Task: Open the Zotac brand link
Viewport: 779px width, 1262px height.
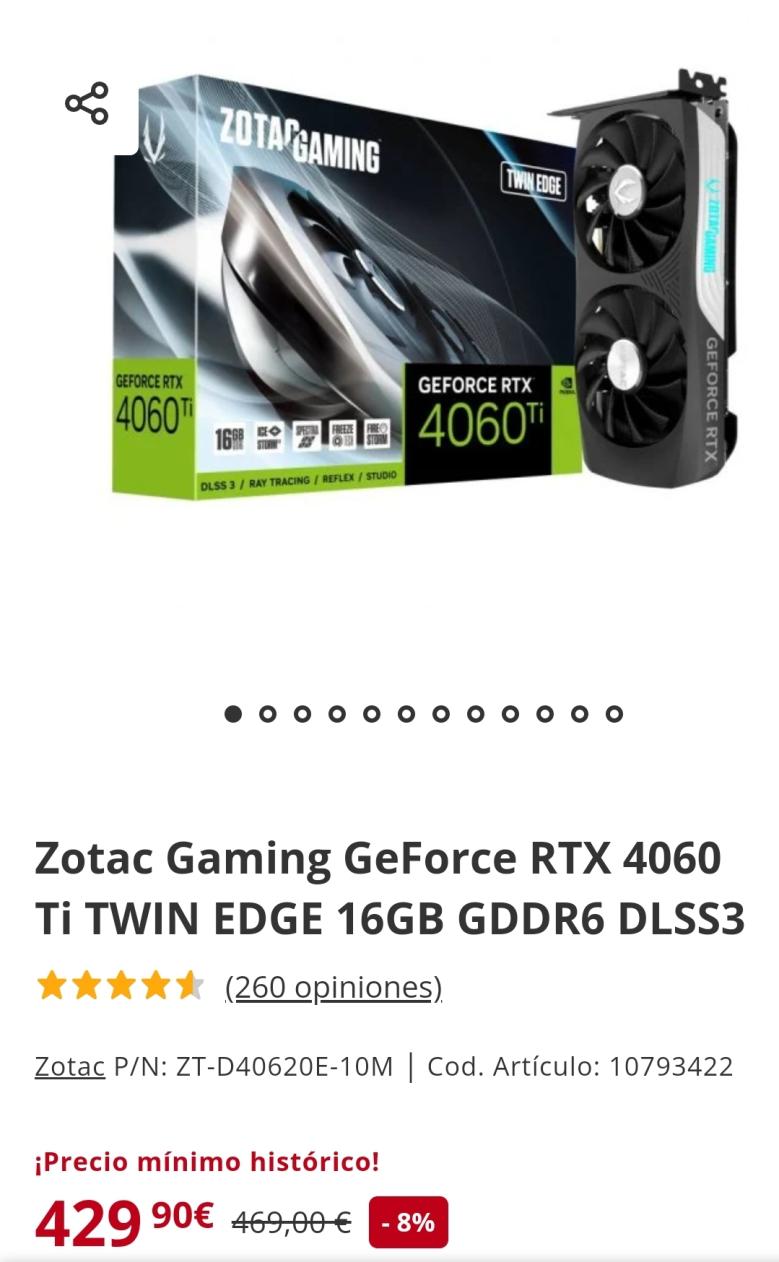Action: click(70, 1067)
